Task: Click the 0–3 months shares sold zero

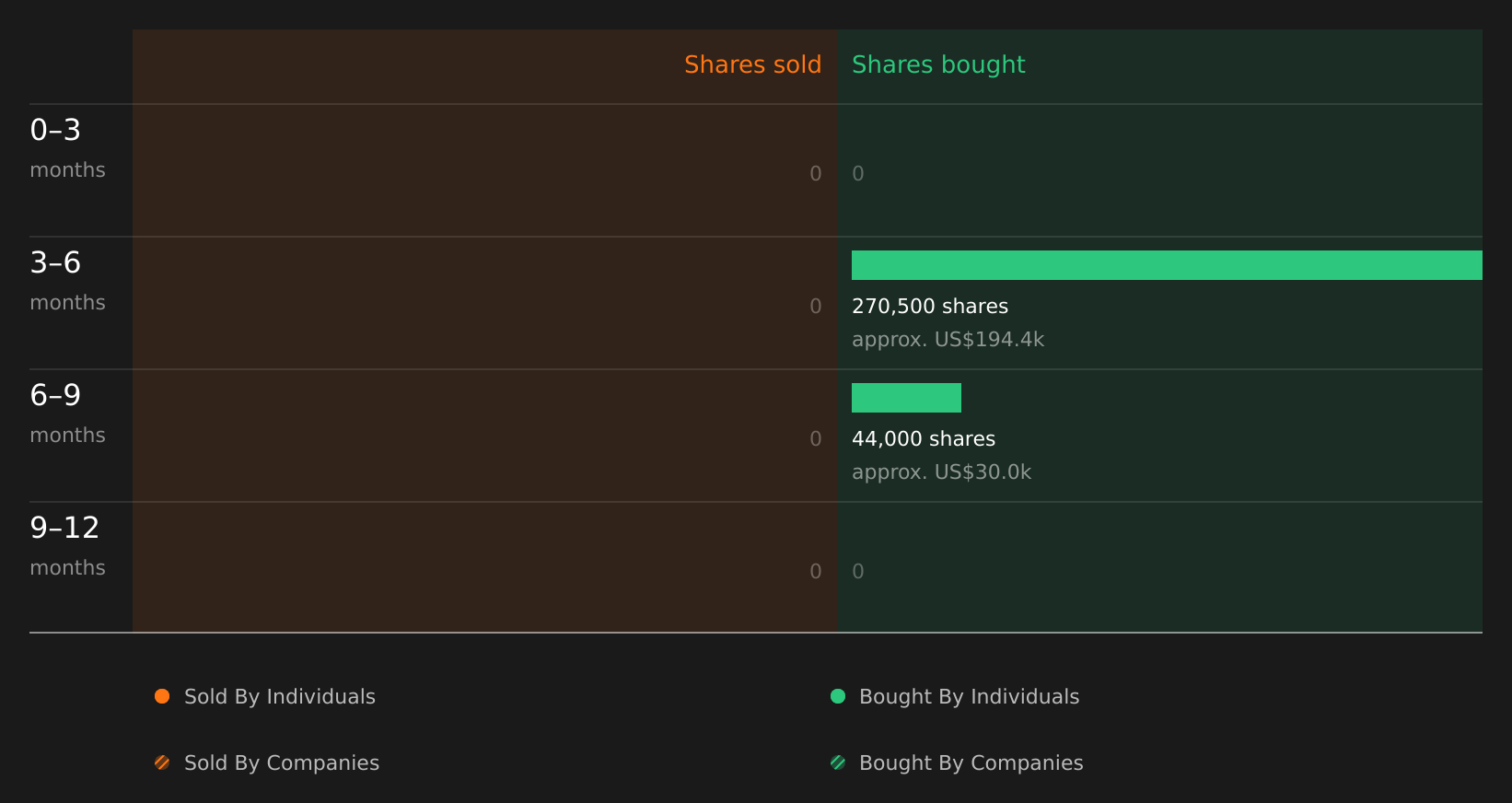Action: coord(816,174)
